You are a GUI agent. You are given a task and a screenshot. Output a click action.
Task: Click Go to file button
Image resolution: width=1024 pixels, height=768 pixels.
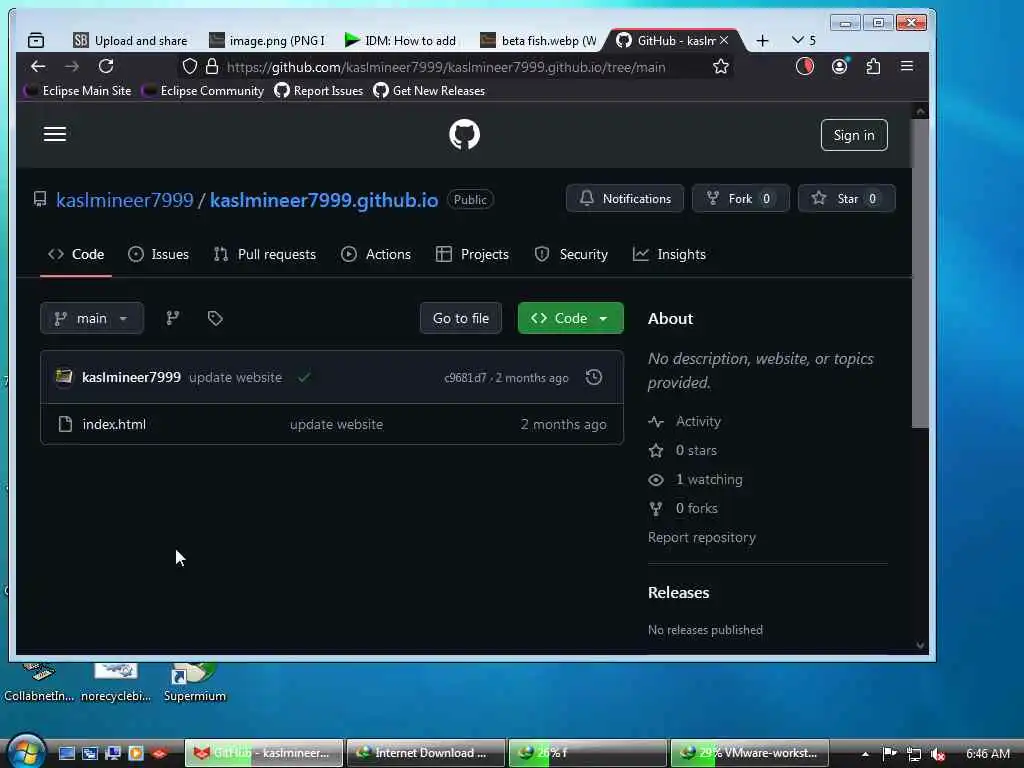[x=461, y=318]
